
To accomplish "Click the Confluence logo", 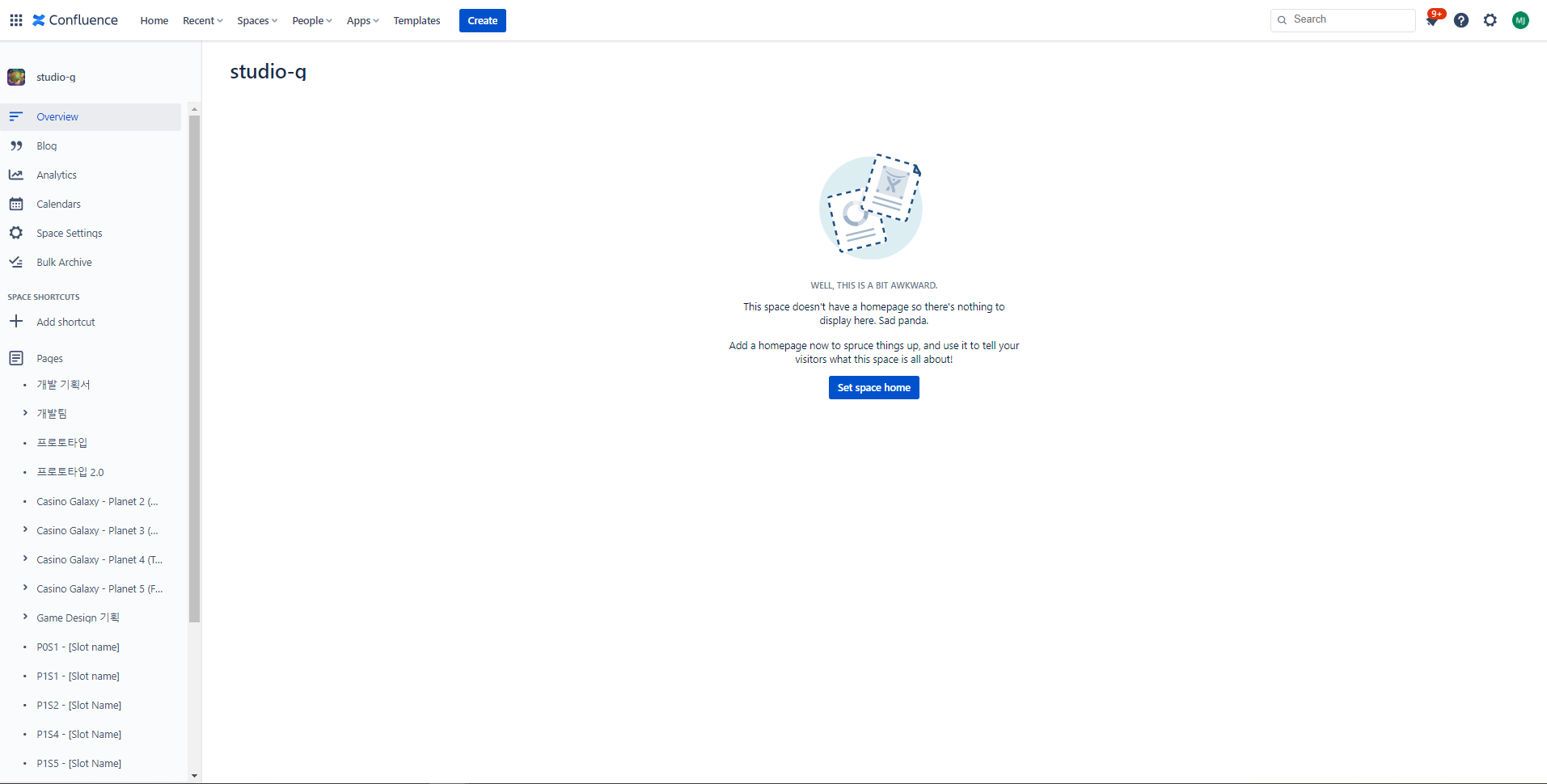I will (x=75, y=20).
